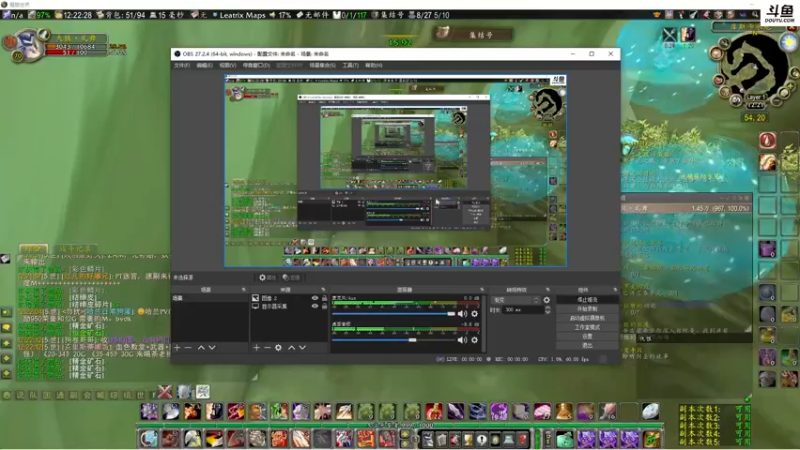The image size is (800, 450).
Task: Click the player portrait in the game
Action: 27,44
